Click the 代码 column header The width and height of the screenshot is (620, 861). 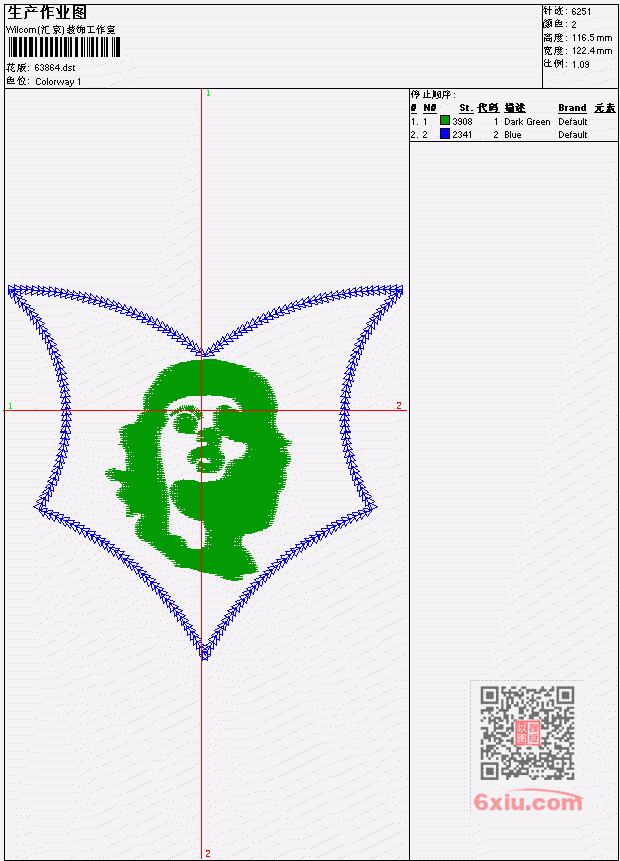488,108
